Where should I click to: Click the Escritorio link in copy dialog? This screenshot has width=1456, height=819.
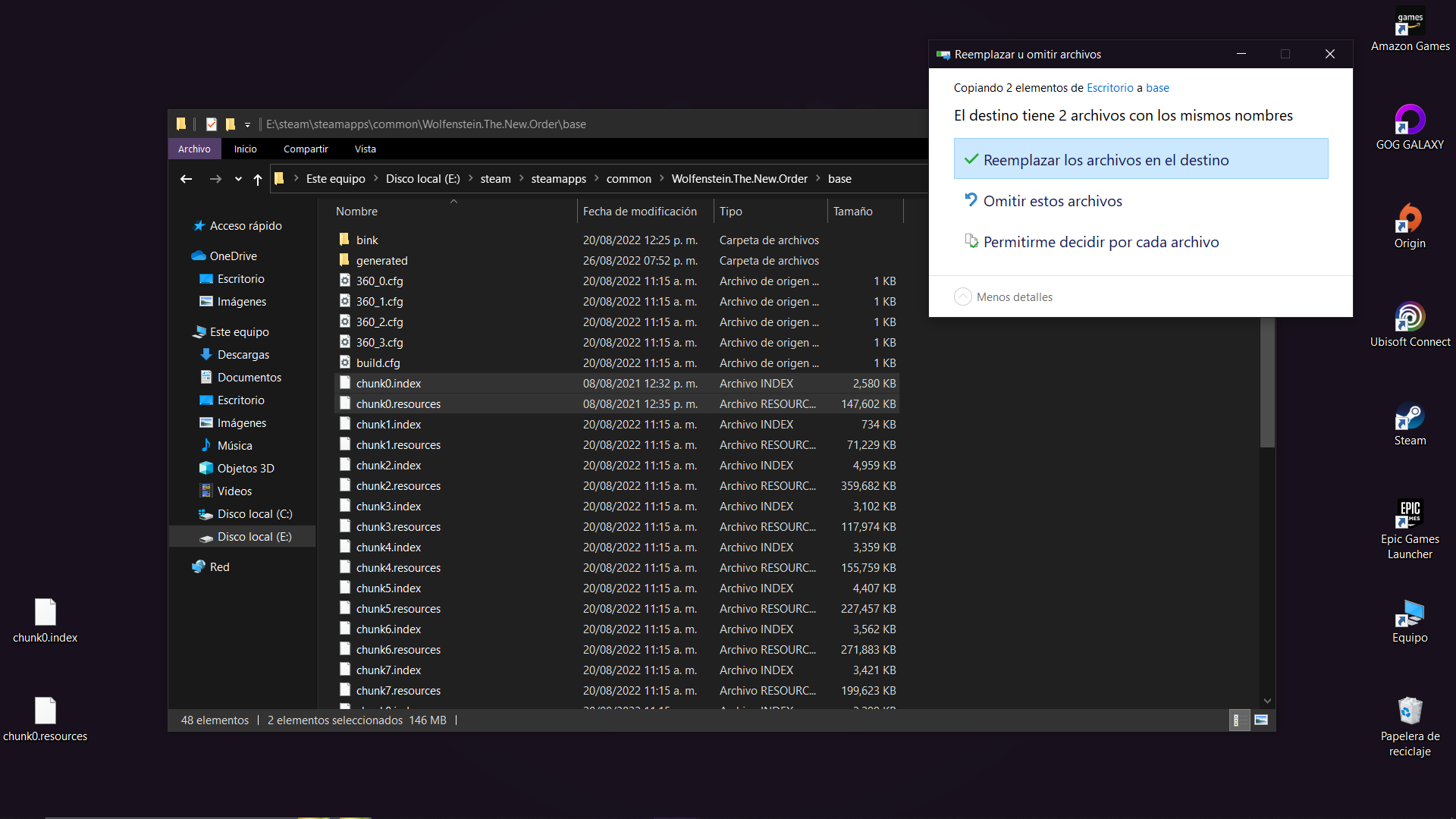(x=1109, y=88)
